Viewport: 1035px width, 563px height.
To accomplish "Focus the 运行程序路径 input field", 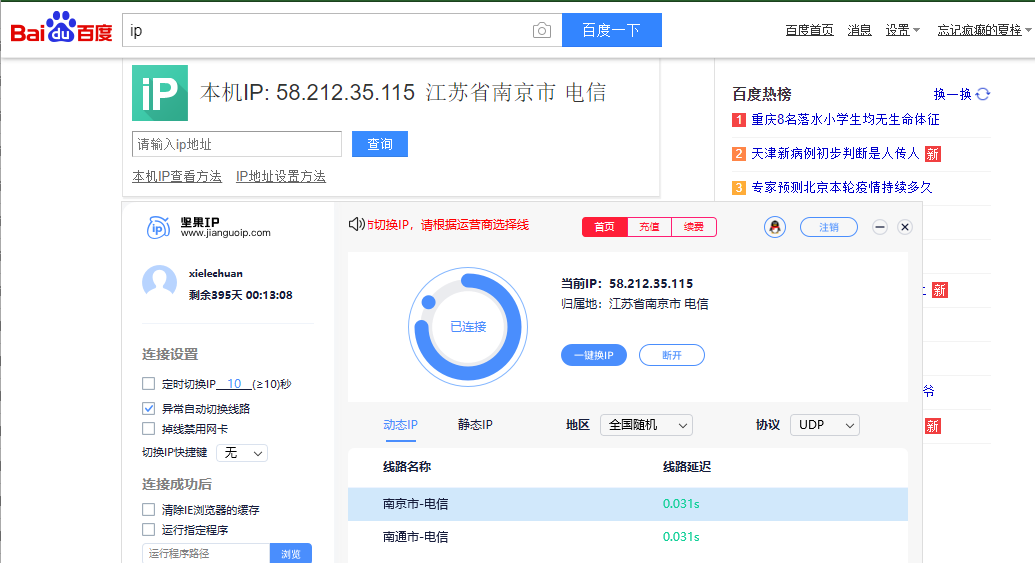I will [206, 554].
